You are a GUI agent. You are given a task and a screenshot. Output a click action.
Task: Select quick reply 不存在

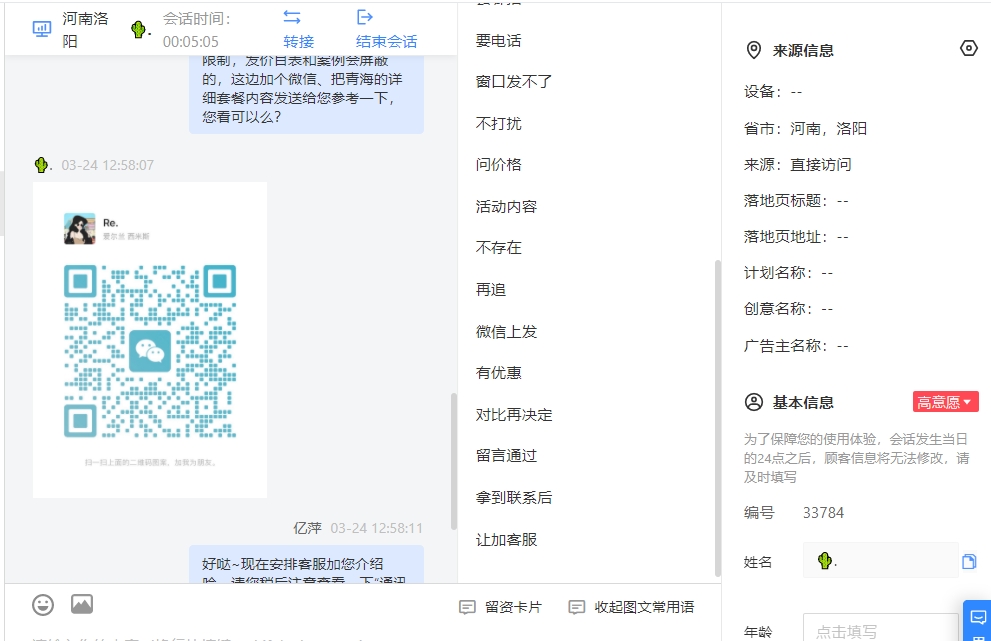(499, 248)
